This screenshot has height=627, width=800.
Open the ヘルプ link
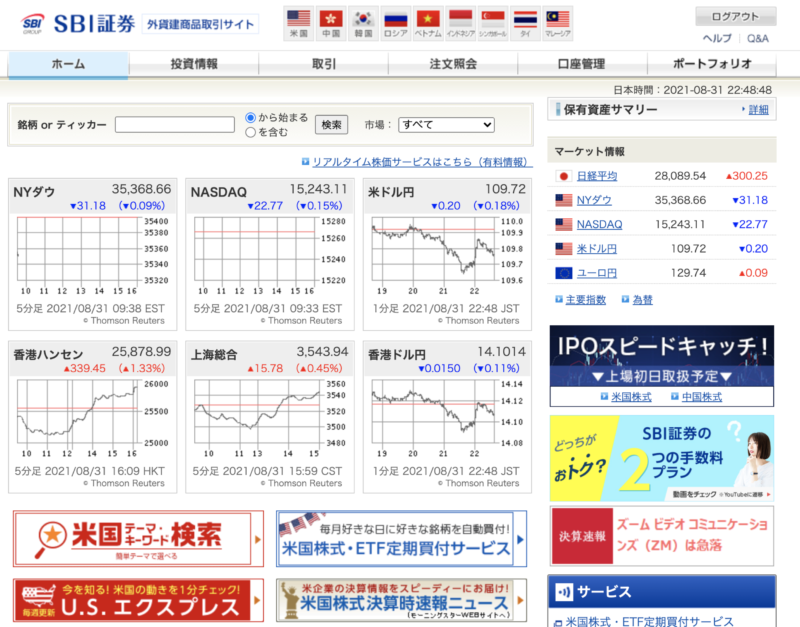(717, 39)
